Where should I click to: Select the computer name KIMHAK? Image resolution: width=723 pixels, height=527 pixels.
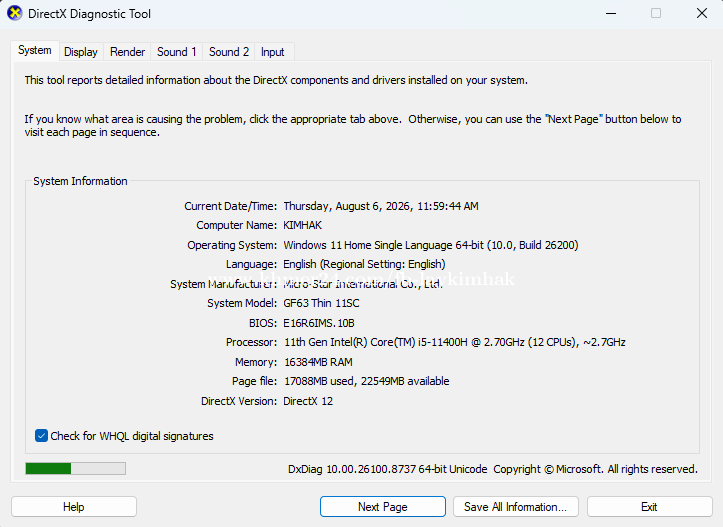302,225
